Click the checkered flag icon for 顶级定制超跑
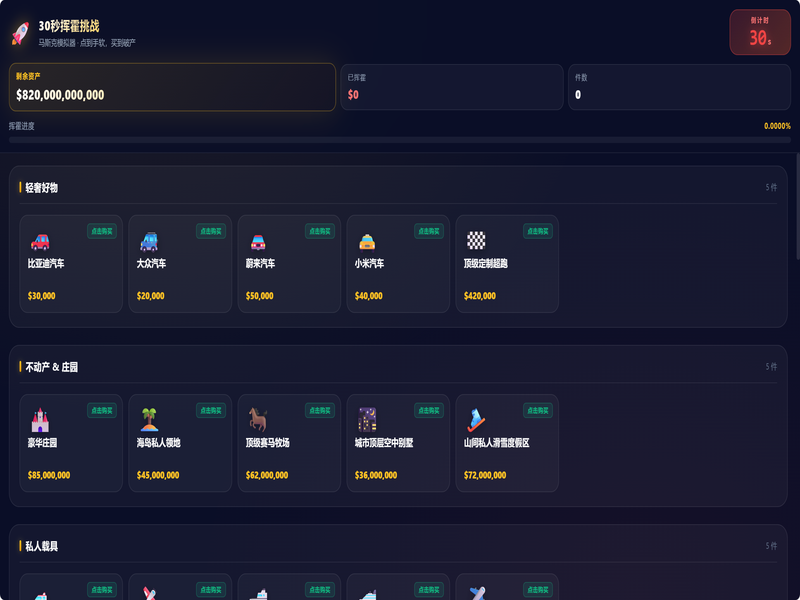The image size is (800, 600). [476, 240]
